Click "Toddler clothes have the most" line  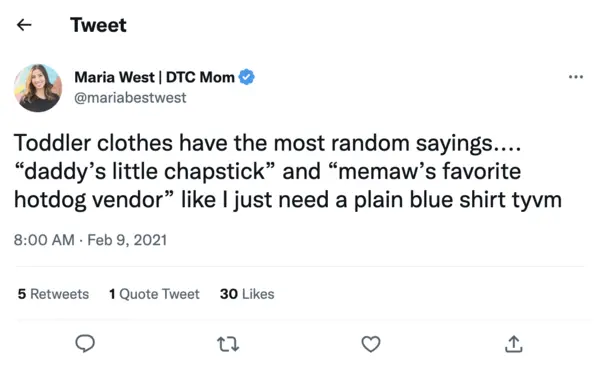170,143
